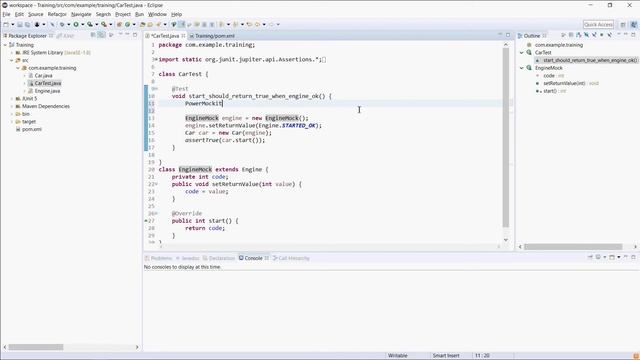The height and width of the screenshot is (360, 640).
Task: Click the Toggle Mark Occurrences toolbar icon
Action: (182, 24)
